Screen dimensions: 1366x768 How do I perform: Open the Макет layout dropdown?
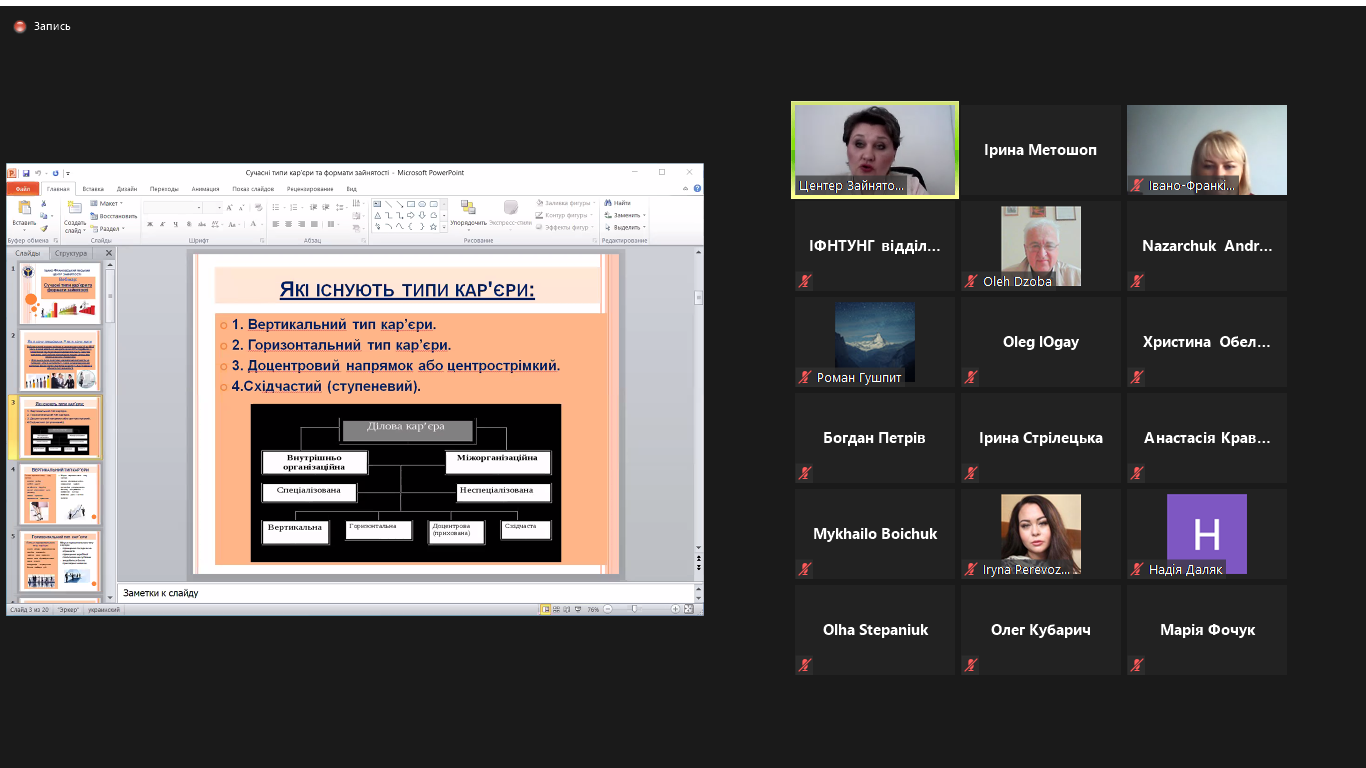[x=106, y=203]
